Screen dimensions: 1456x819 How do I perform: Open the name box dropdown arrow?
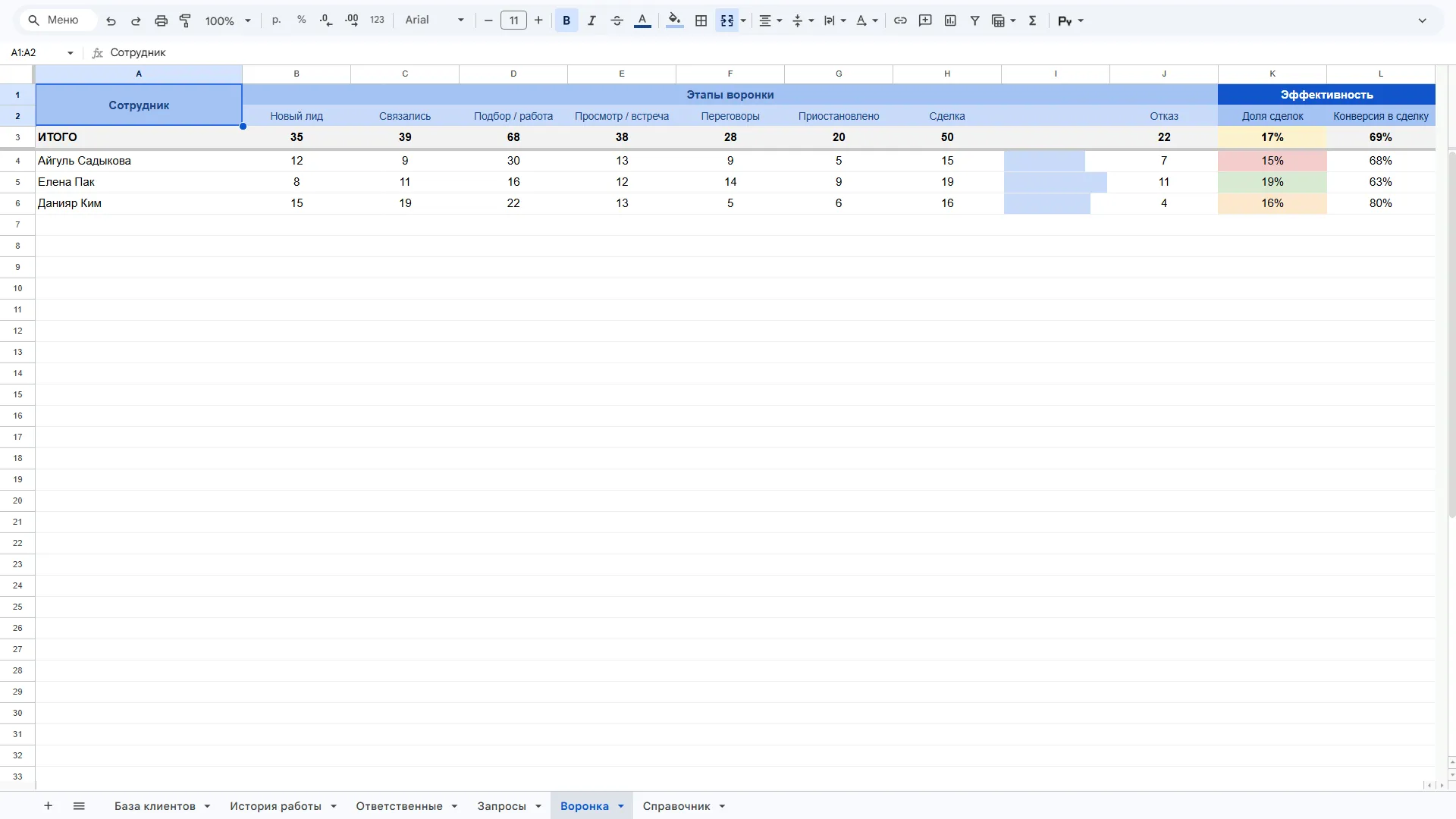[70, 53]
